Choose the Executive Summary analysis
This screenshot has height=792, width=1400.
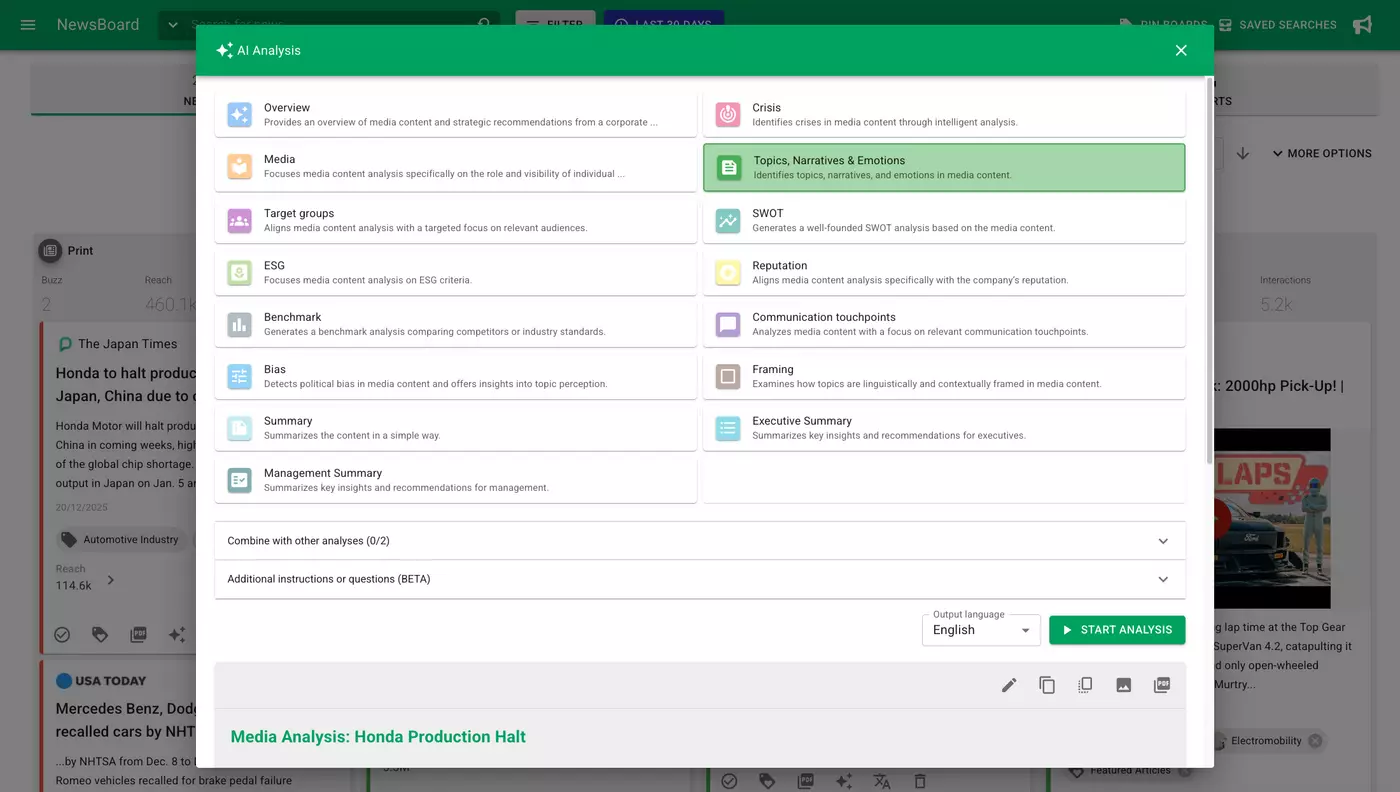coord(943,428)
